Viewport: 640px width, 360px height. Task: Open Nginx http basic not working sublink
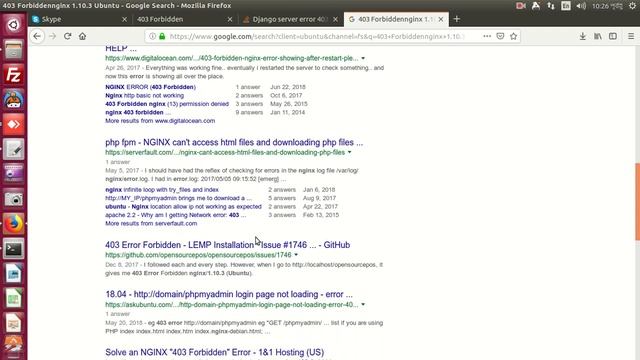pyautogui.click(x=144, y=96)
